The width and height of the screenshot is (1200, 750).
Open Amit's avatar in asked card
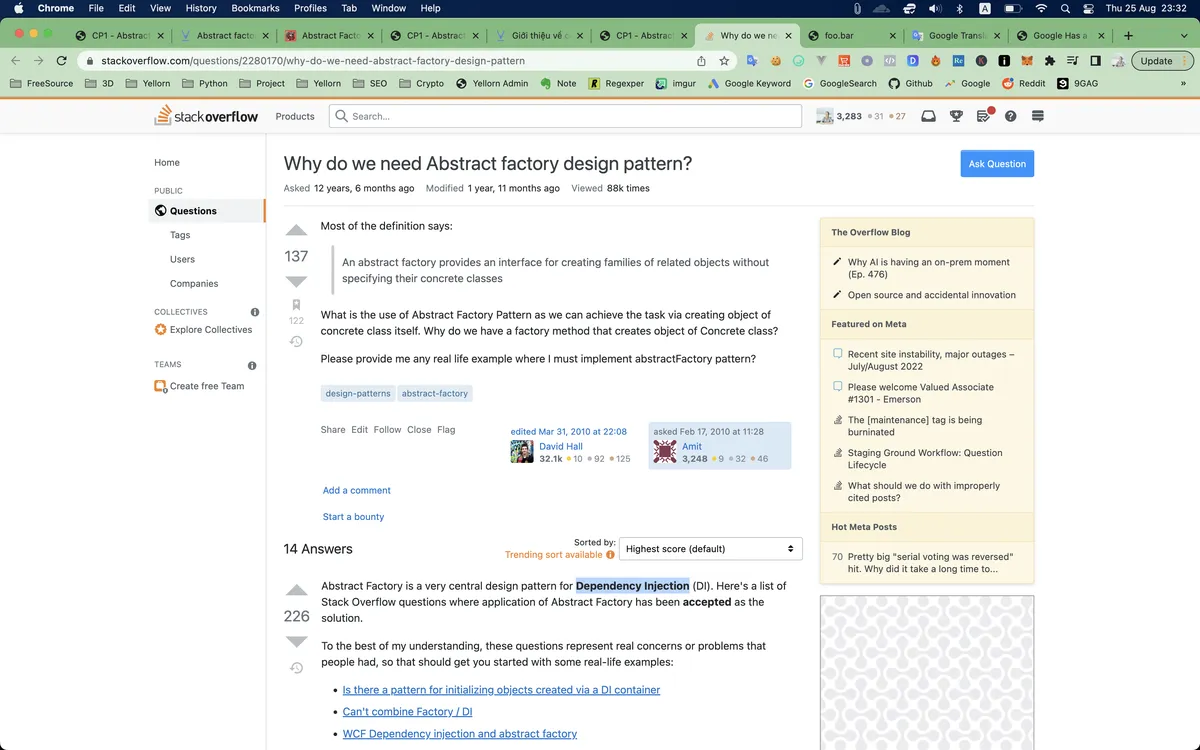[665, 452]
